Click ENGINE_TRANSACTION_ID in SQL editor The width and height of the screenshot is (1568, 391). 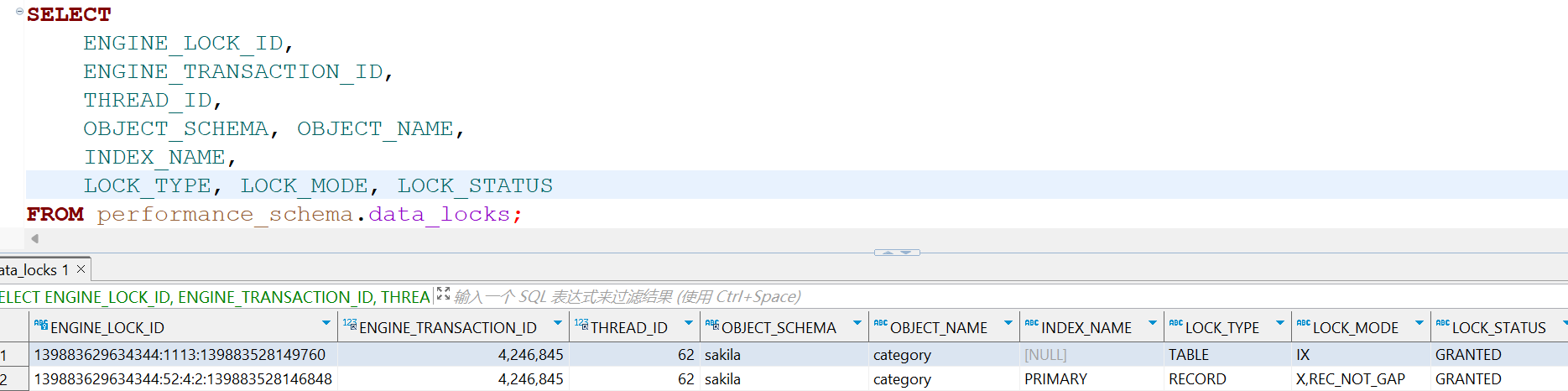(x=233, y=72)
